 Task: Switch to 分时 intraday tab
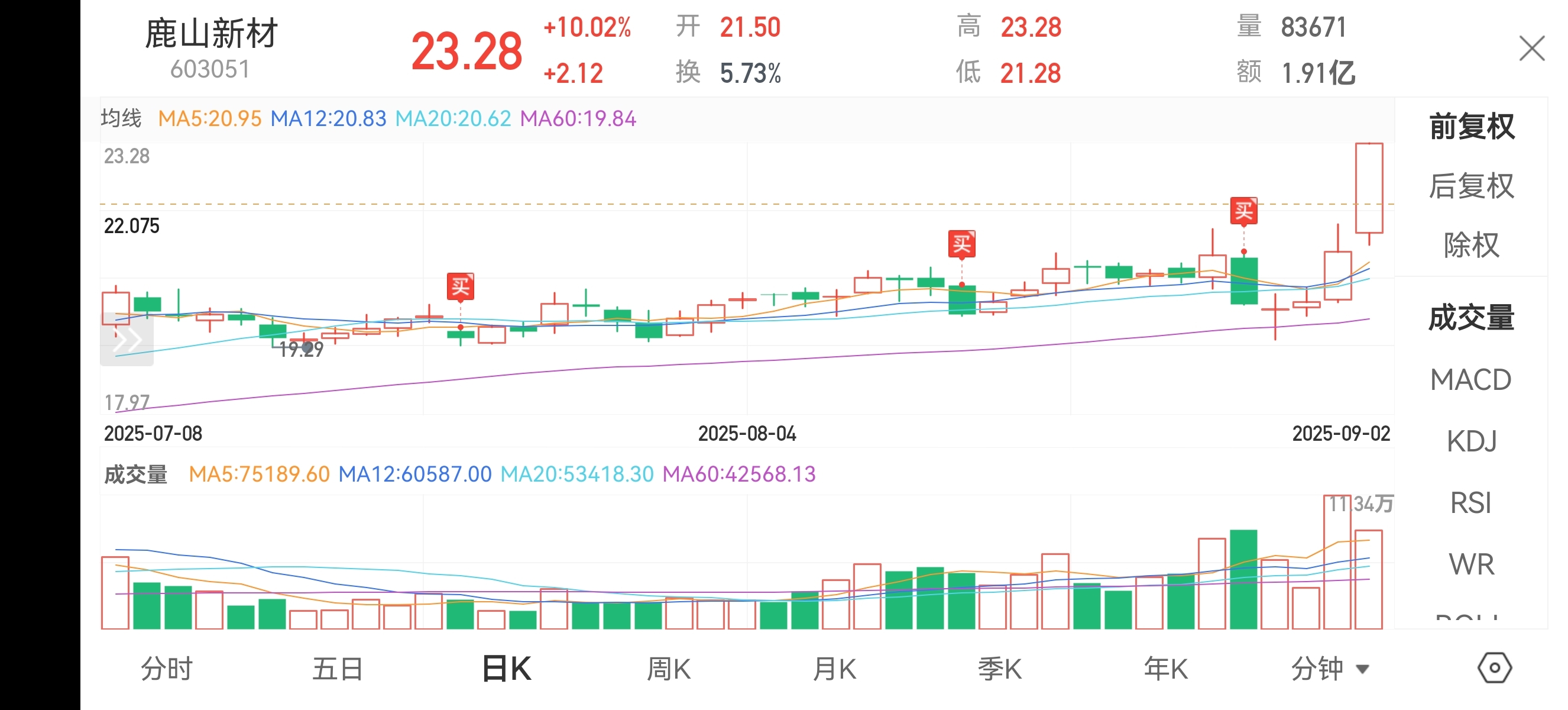click(167, 669)
